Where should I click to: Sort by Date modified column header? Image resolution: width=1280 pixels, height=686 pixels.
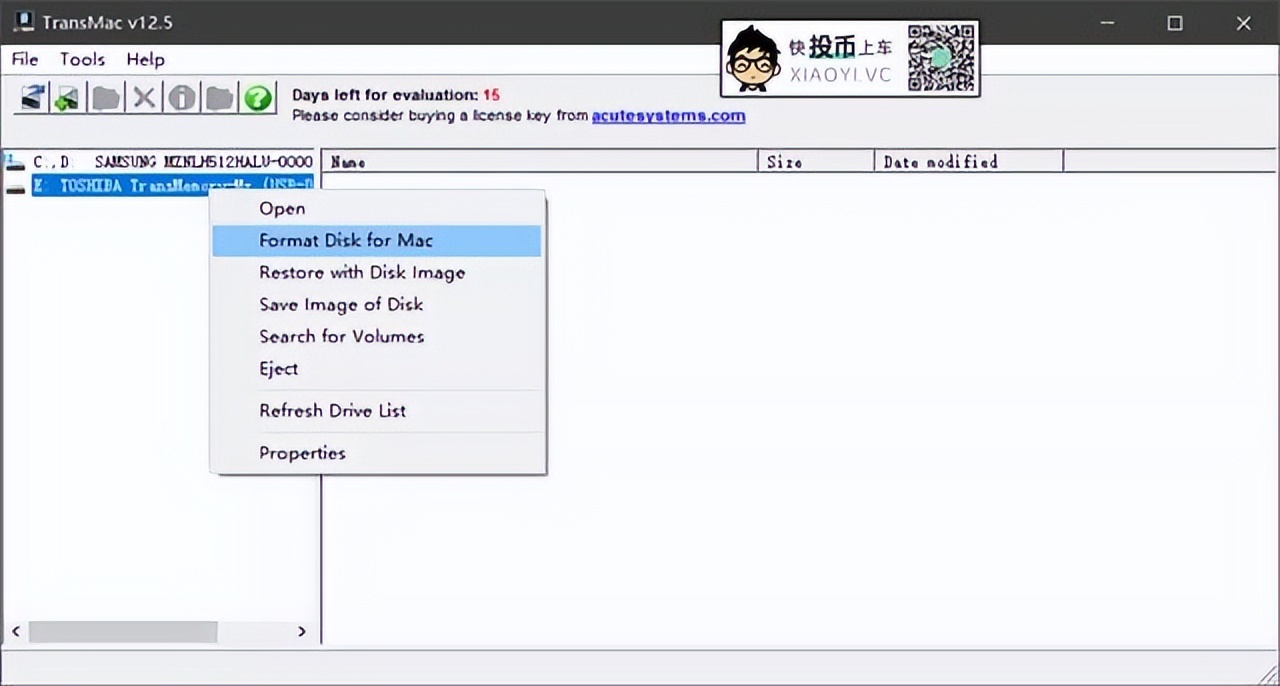[x=968, y=161]
